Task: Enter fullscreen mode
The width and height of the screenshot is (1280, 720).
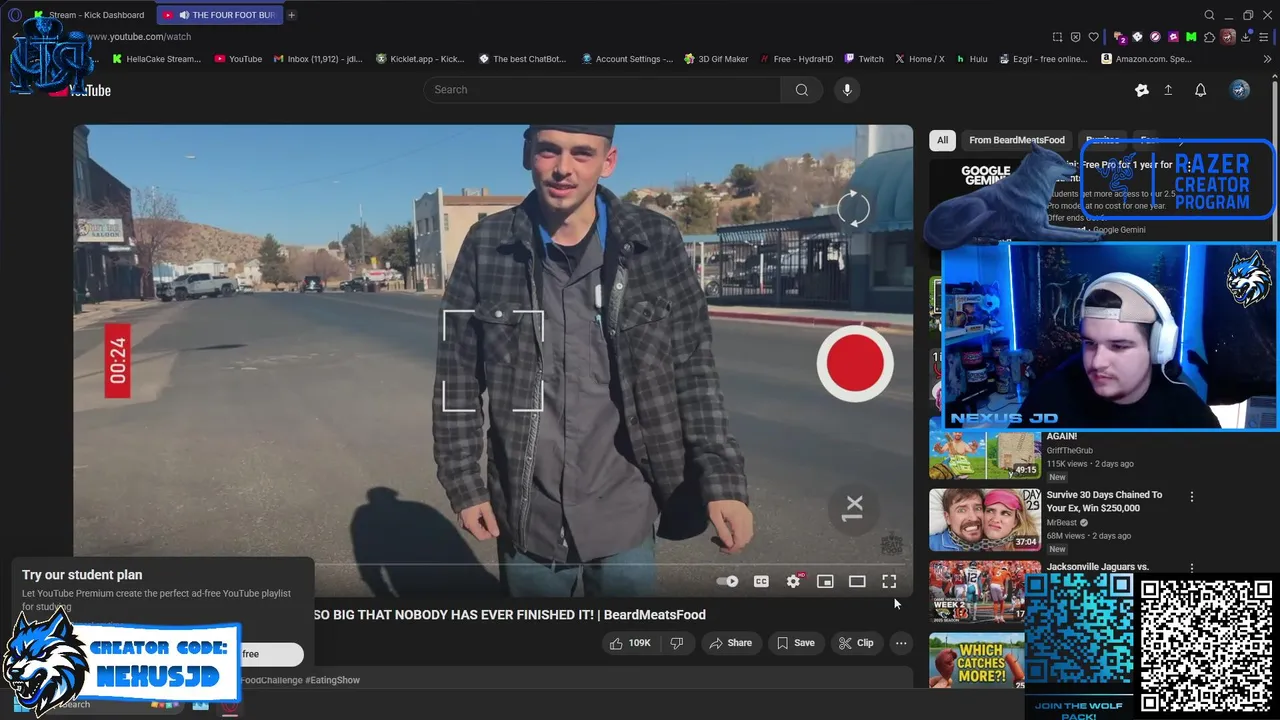Action: click(x=889, y=581)
